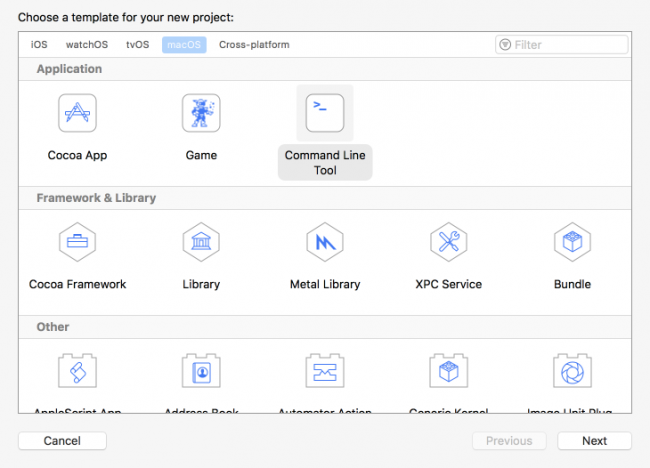Screen dimensions: 650x468
Task: Choose the Metal Library icon
Action: click(325, 242)
